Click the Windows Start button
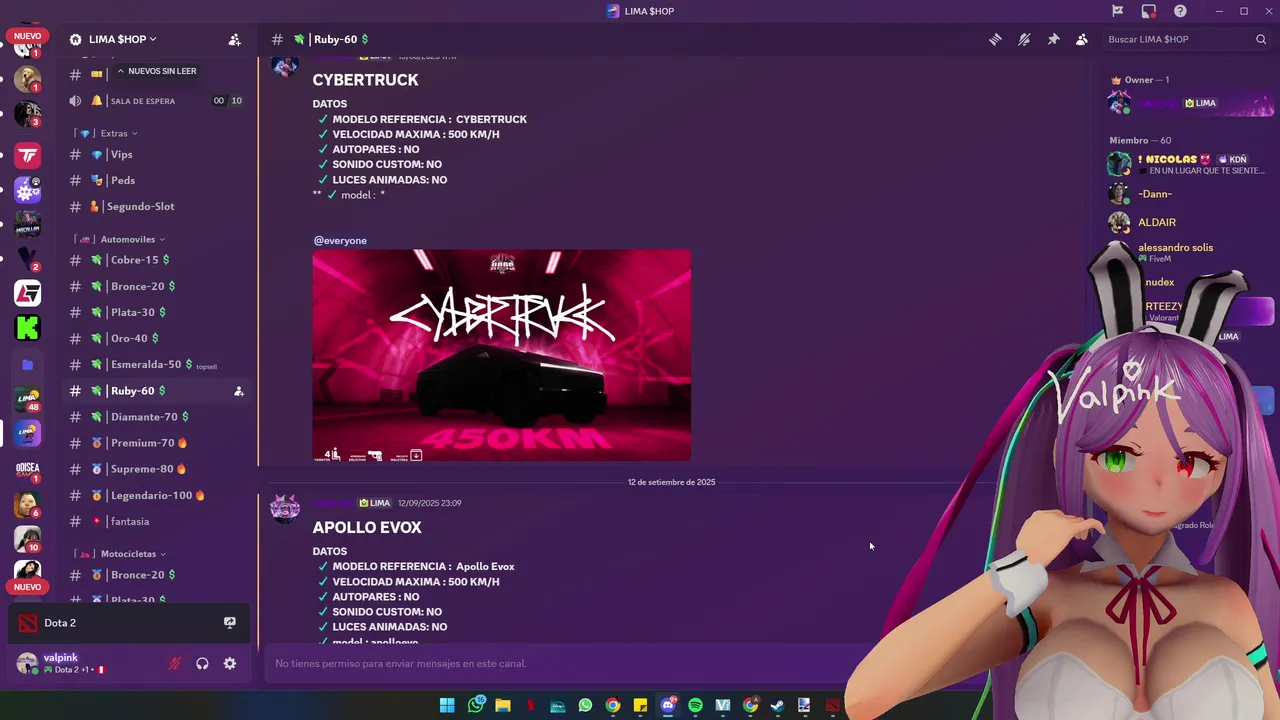 pyautogui.click(x=447, y=705)
